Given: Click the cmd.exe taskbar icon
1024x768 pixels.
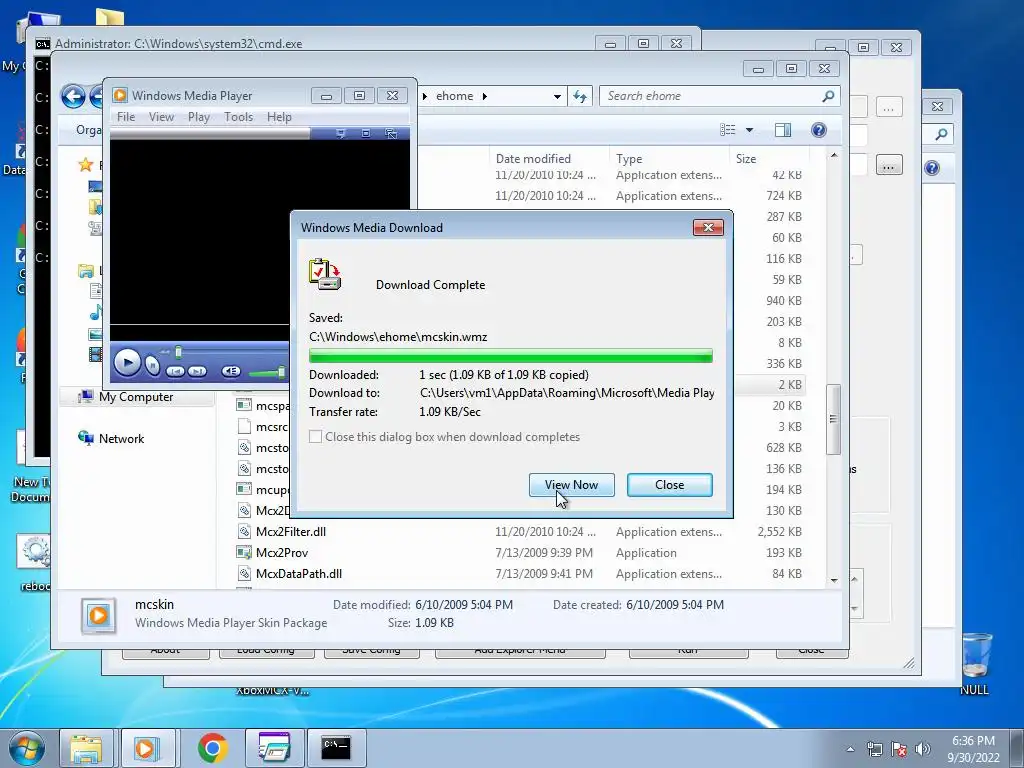Looking at the screenshot, I should tap(336, 748).
